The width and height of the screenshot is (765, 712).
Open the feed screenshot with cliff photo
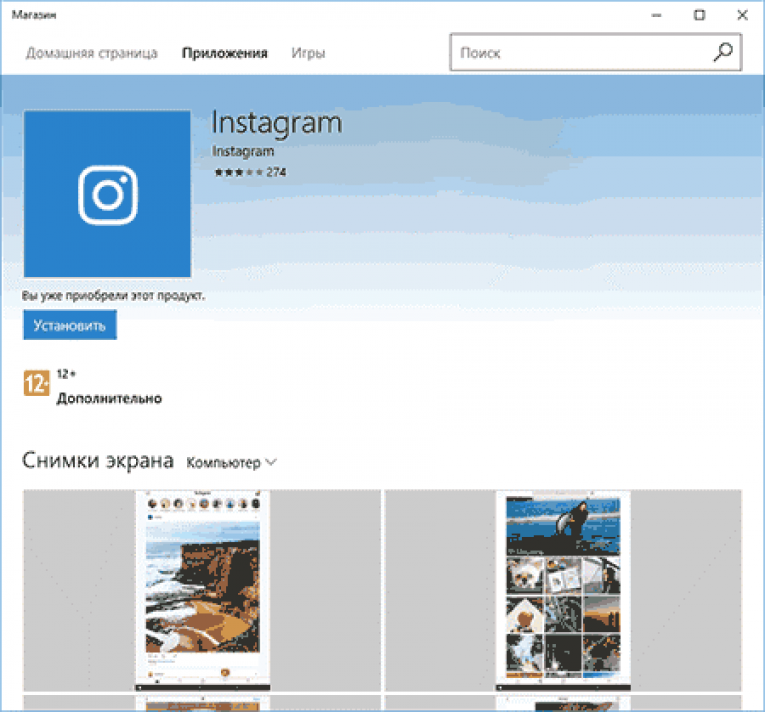point(202,590)
